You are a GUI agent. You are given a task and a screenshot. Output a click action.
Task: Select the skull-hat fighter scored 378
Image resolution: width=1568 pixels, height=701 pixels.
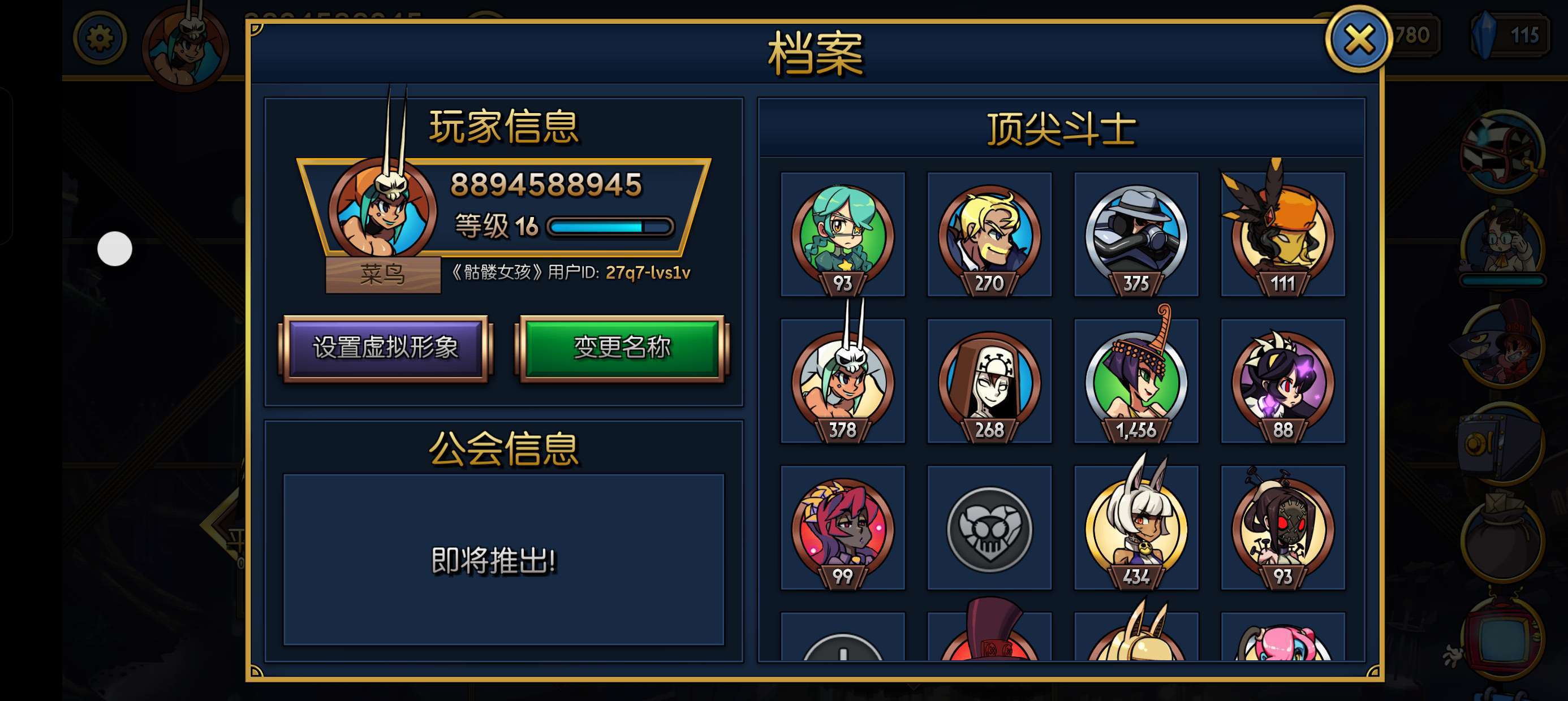tap(842, 382)
